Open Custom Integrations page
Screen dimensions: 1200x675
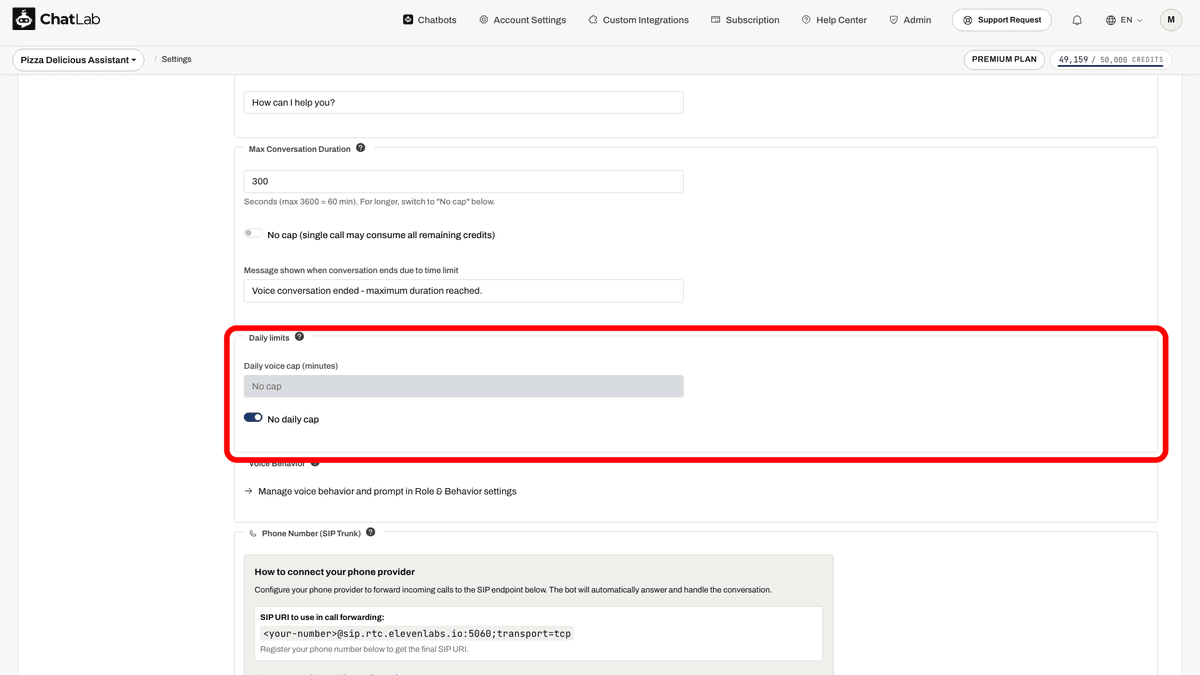638,20
